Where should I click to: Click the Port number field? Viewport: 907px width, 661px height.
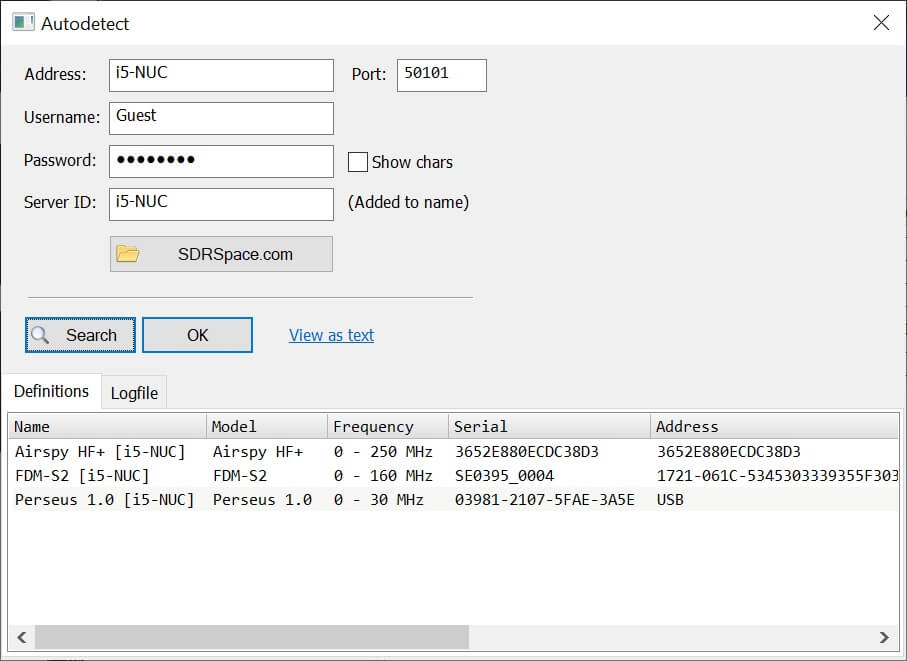(441, 75)
